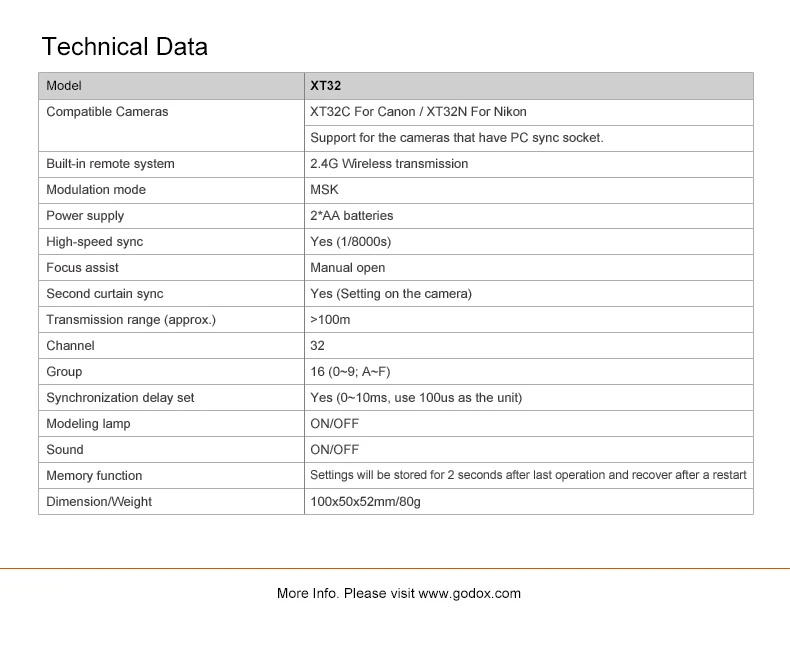Select the Second curtain sync label
Image resolution: width=790 pixels, height=660 pixels.
(104, 294)
